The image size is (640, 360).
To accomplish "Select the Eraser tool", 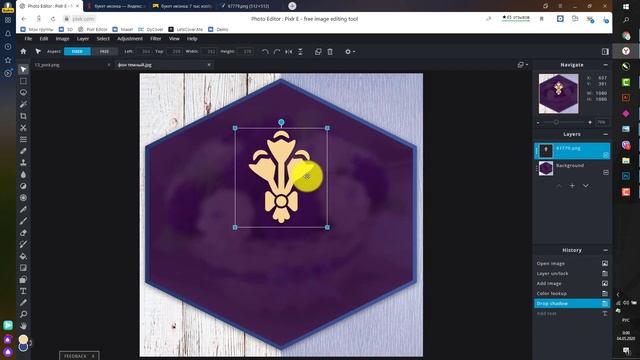I will (x=23, y=233).
